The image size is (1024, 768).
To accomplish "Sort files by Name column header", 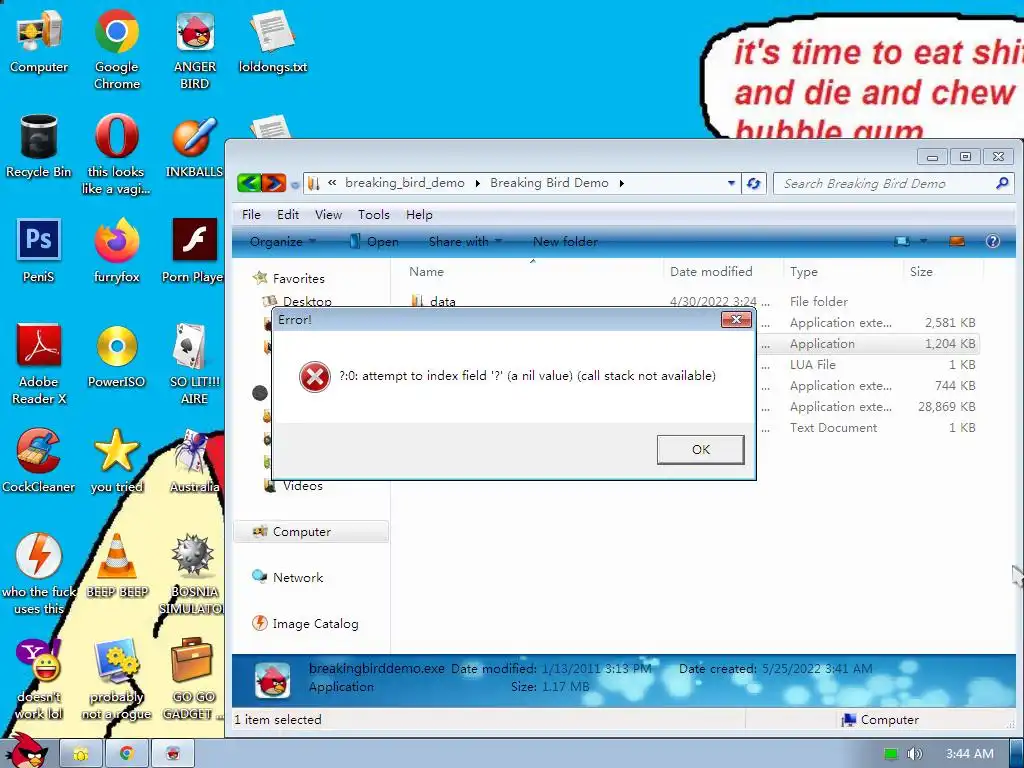I will click(532, 272).
